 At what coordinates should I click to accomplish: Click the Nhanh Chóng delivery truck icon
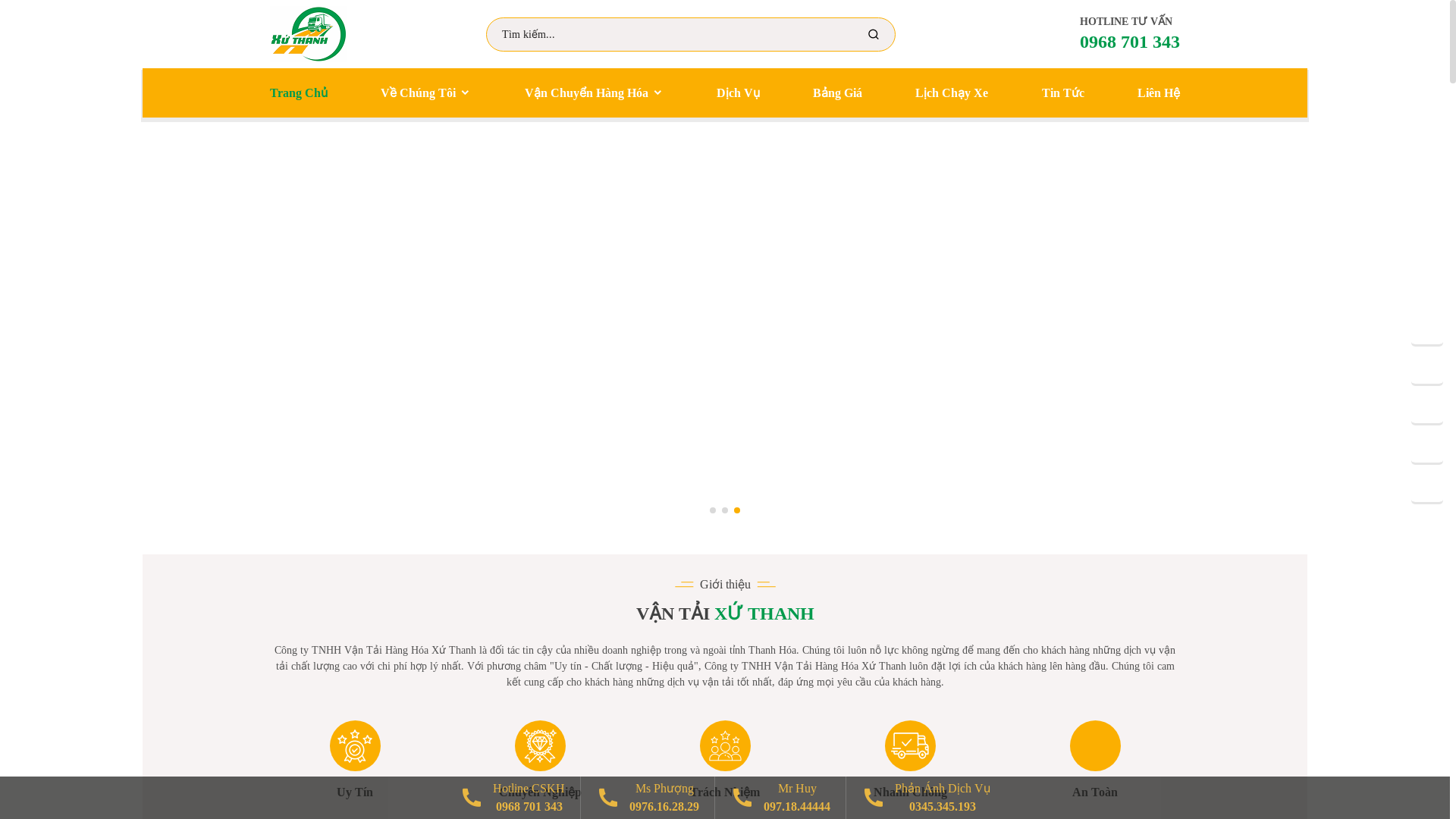(910, 746)
